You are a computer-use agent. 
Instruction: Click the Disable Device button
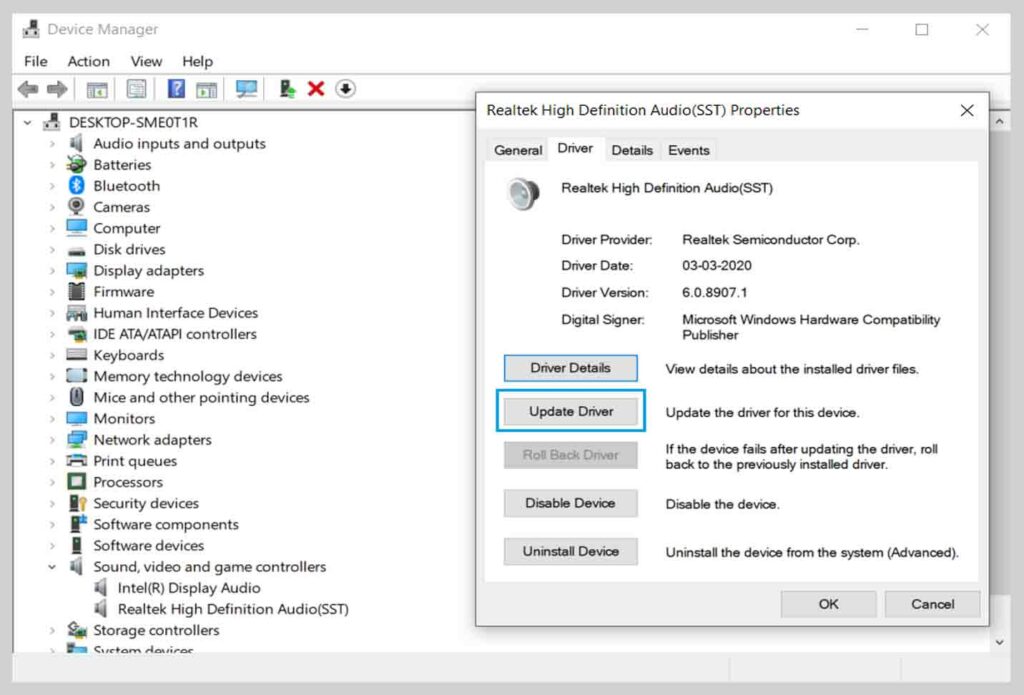[570, 503]
